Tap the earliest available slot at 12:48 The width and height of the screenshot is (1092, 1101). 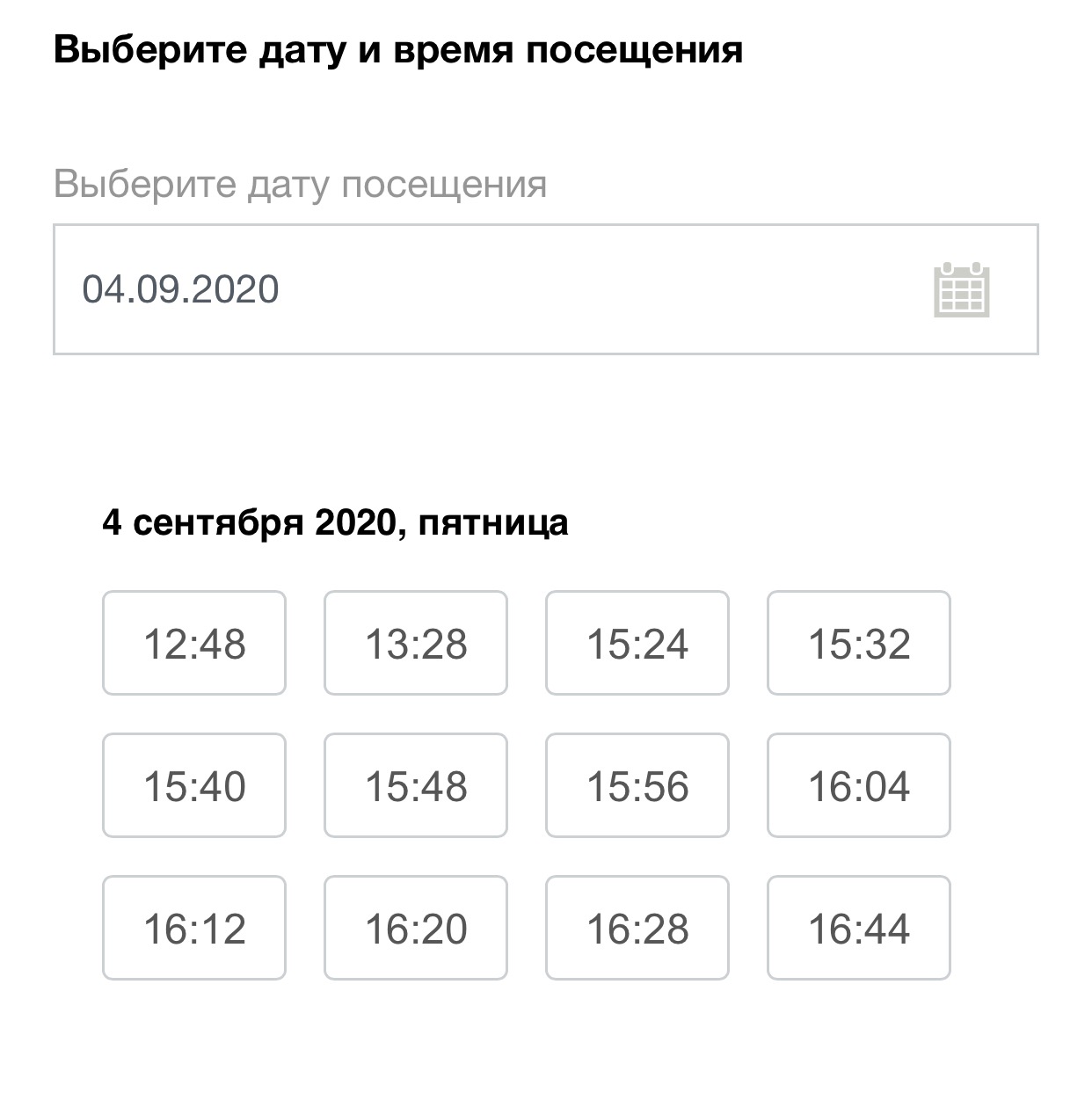[x=194, y=643]
